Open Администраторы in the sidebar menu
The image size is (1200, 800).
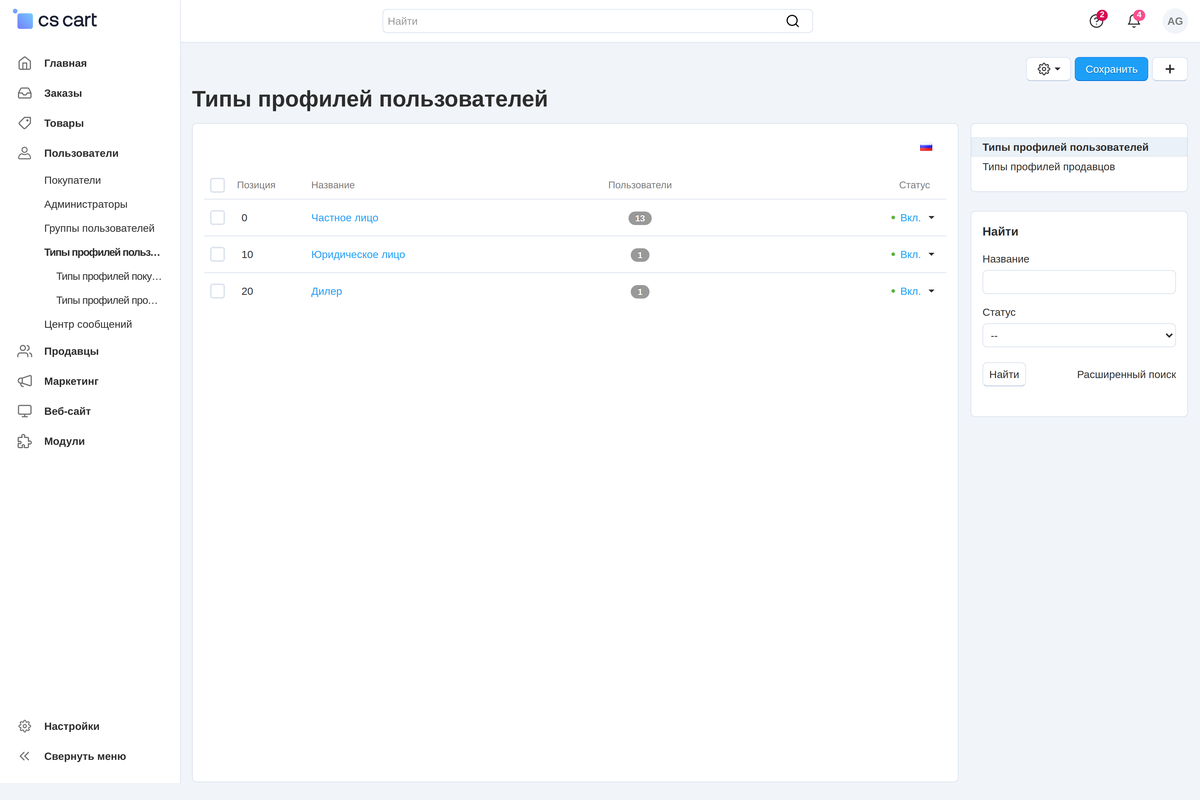pyautogui.click(x=86, y=204)
